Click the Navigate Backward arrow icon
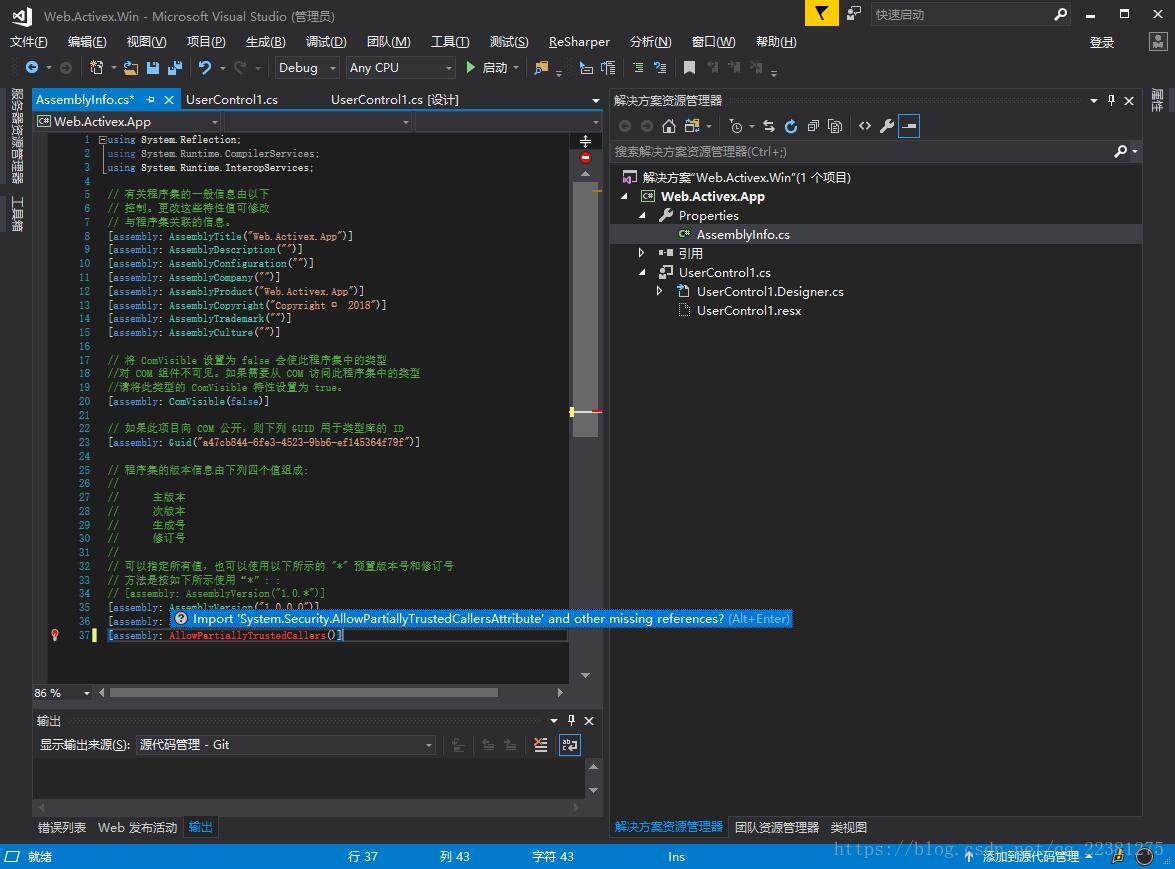This screenshot has height=869, width=1175. 31,67
